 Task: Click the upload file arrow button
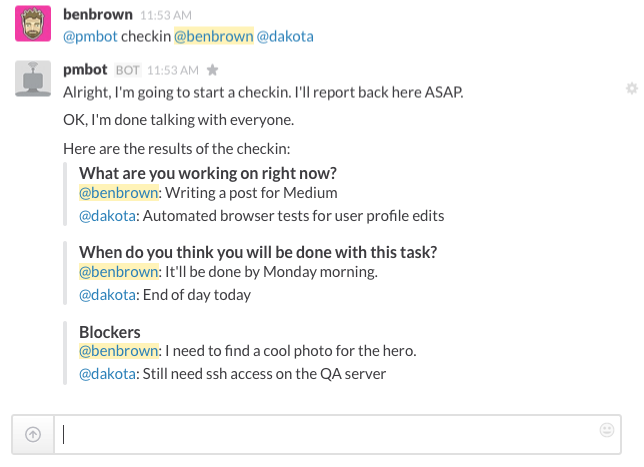(33, 435)
